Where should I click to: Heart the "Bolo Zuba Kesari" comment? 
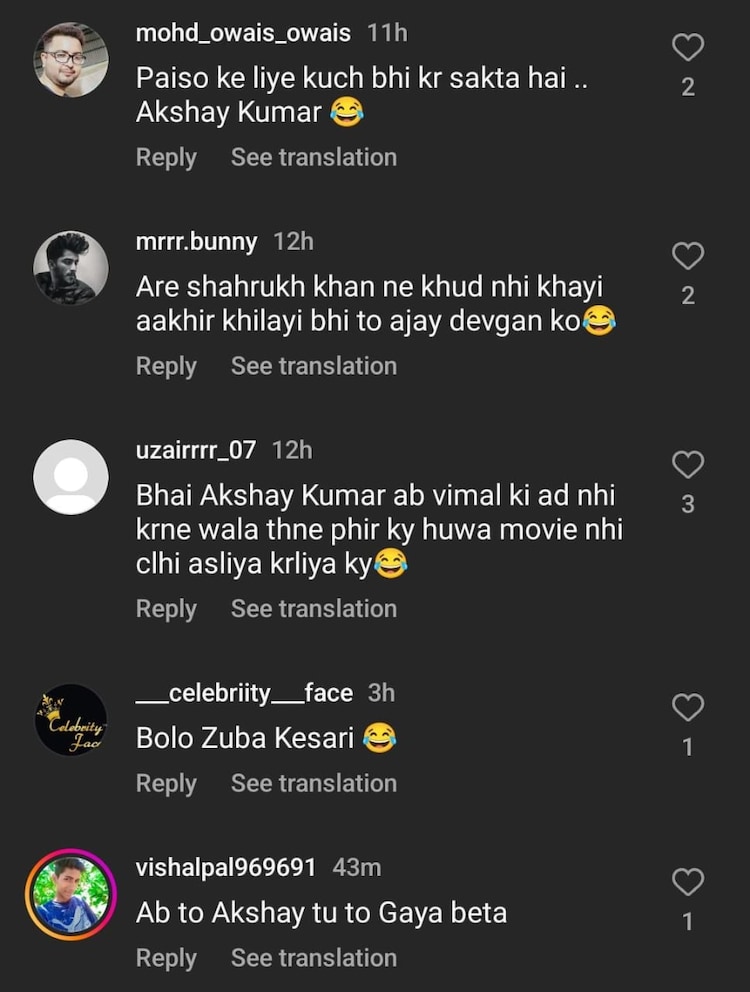click(x=687, y=707)
